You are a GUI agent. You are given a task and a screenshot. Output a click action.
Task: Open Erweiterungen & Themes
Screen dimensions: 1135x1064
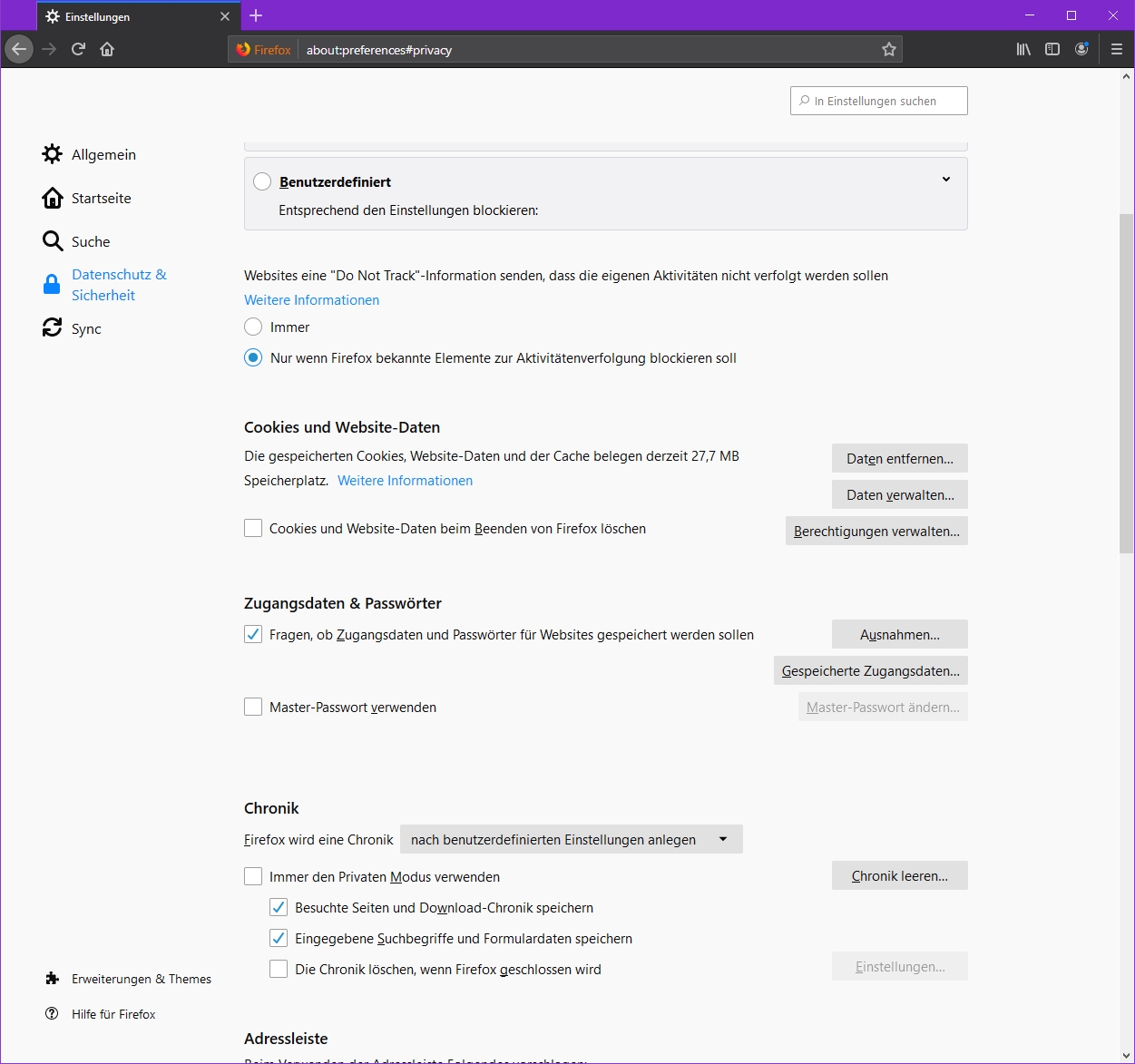(128, 979)
